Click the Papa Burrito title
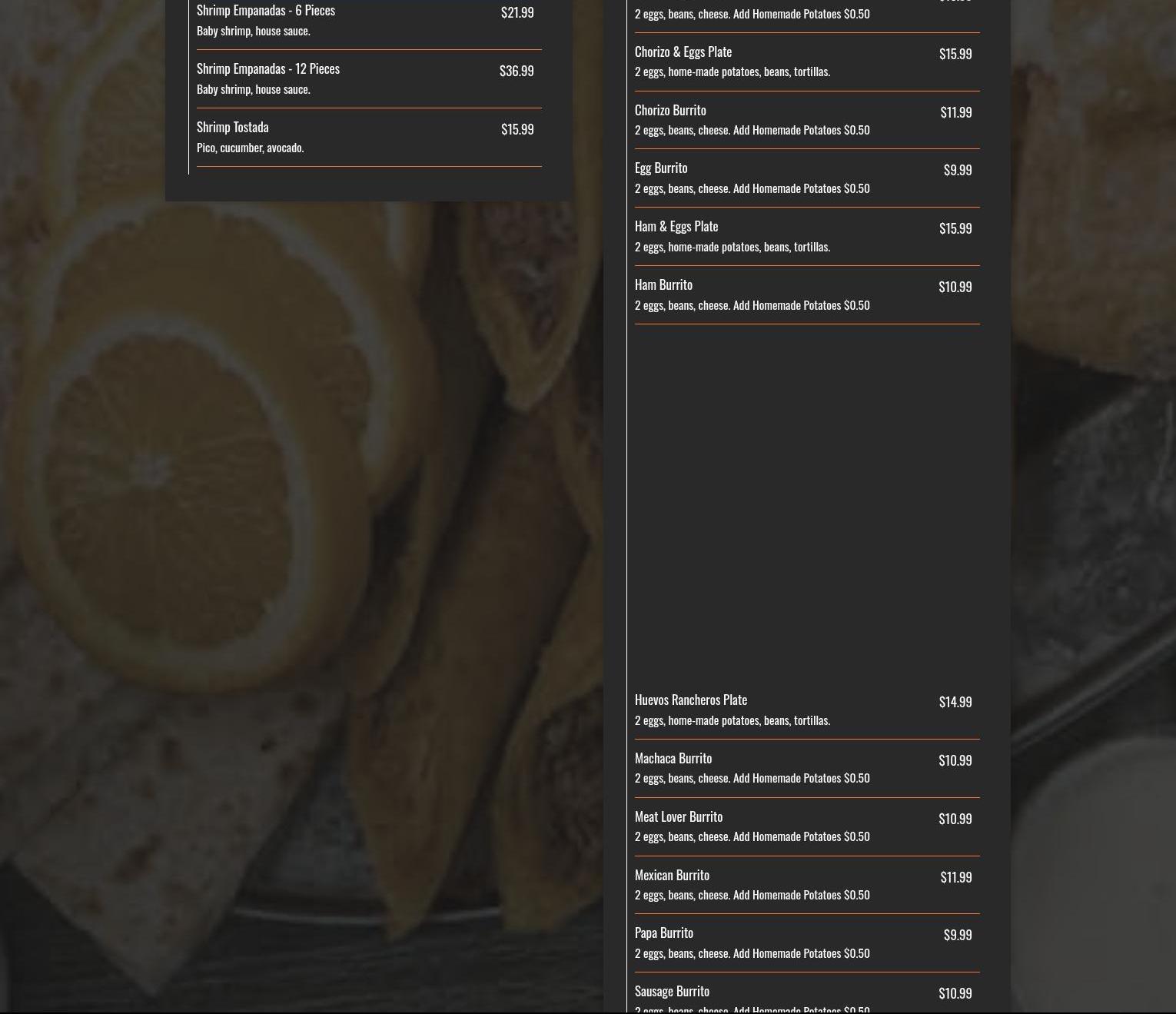1176x1014 pixels. pyautogui.click(x=663, y=933)
